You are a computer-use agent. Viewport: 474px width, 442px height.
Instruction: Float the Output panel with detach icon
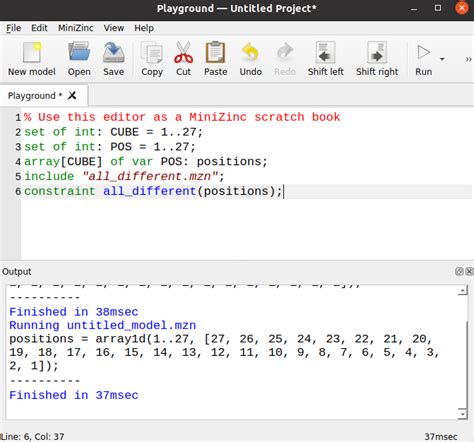coord(459,271)
